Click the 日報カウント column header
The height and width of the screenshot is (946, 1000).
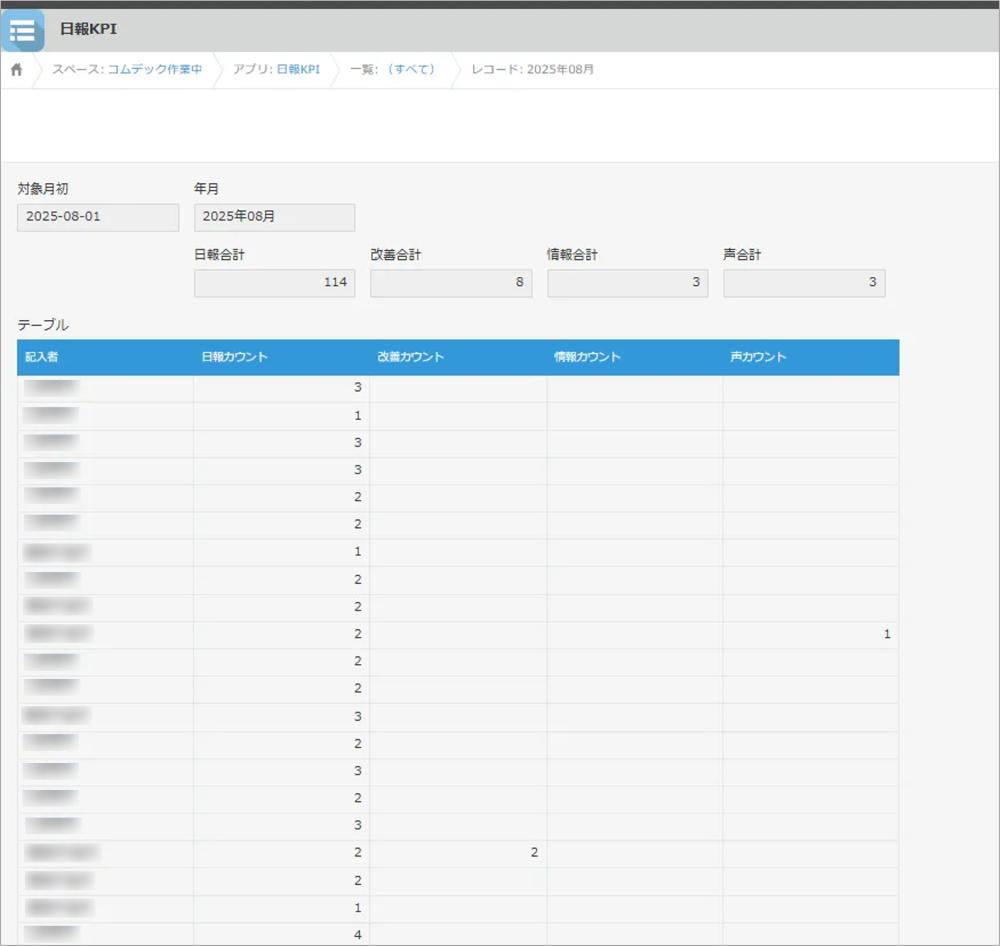(281, 357)
